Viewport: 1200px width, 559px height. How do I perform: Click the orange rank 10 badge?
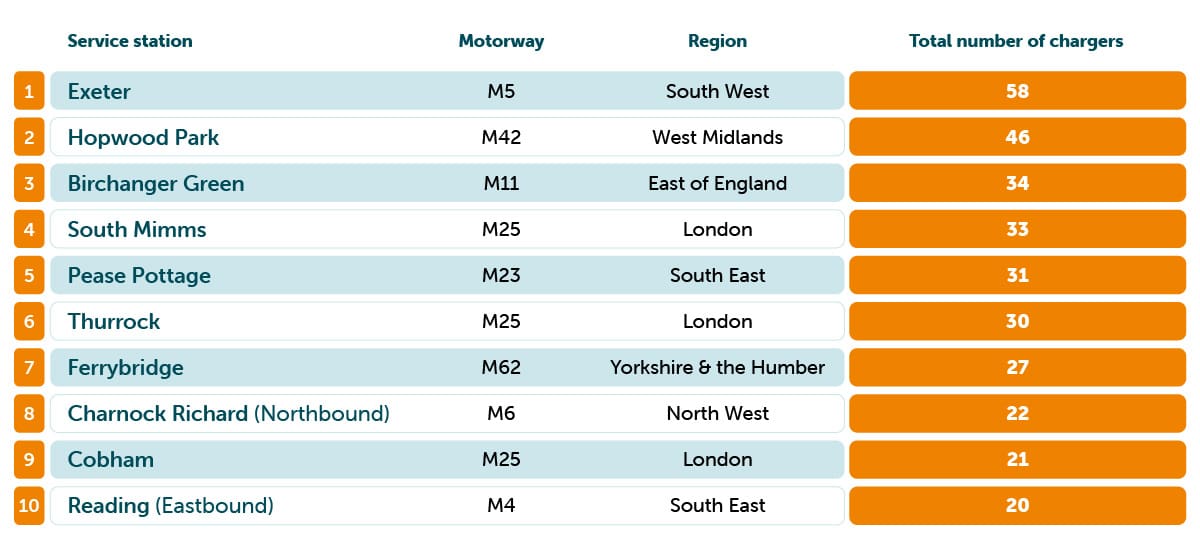(x=29, y=505)
